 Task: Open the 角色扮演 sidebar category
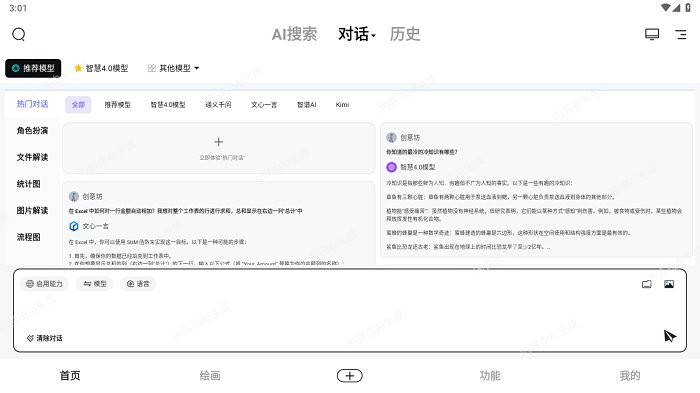pos(32,130)
